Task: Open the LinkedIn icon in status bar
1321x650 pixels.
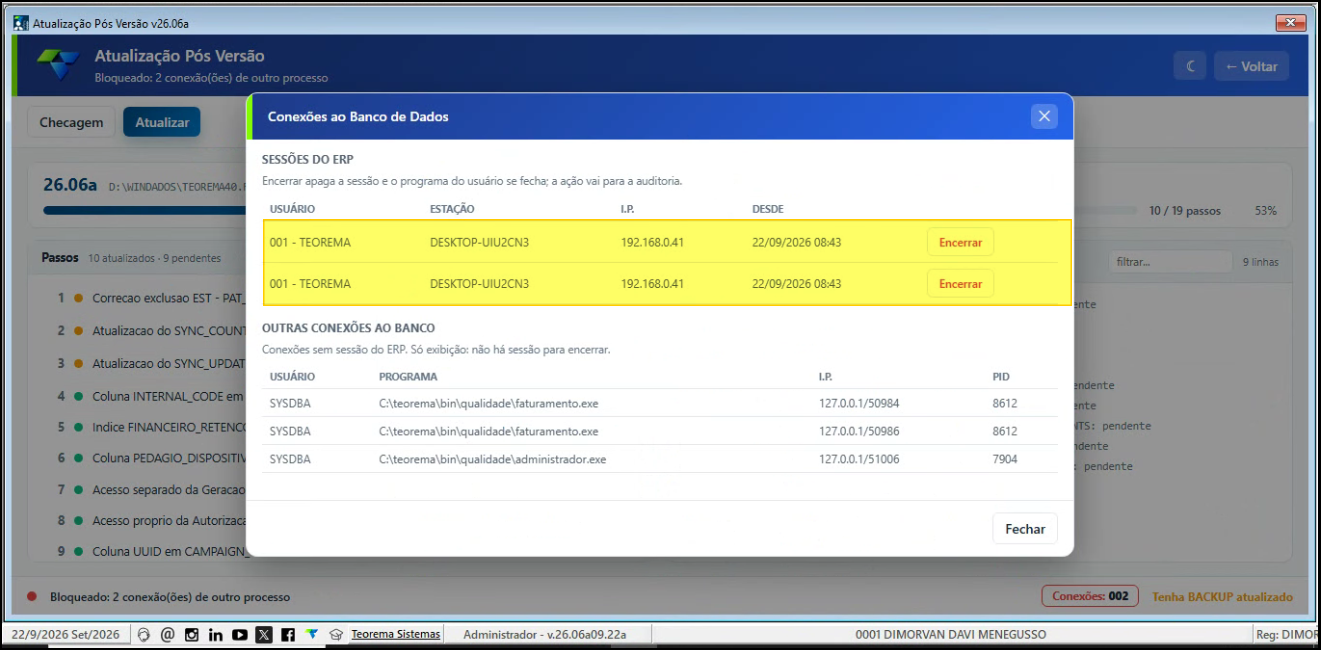Action: (215, 634)
